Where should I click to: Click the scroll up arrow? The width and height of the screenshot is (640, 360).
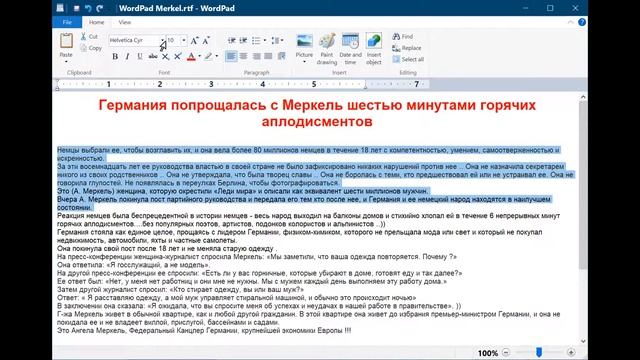coord(583,97)
